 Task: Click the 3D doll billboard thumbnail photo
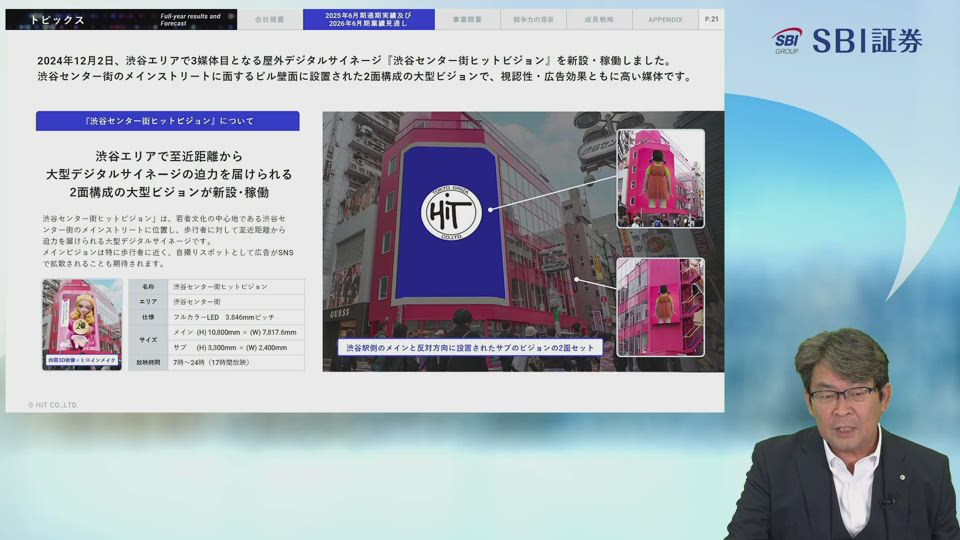tap(82, 319)
